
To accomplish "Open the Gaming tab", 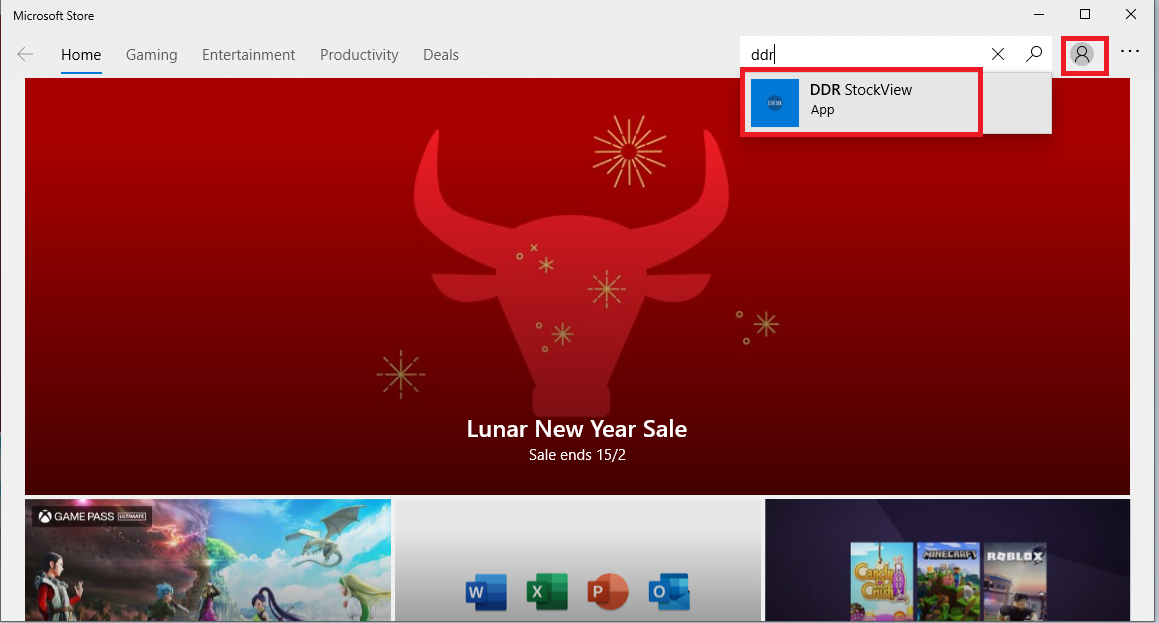I will click(x=151, y=55).
